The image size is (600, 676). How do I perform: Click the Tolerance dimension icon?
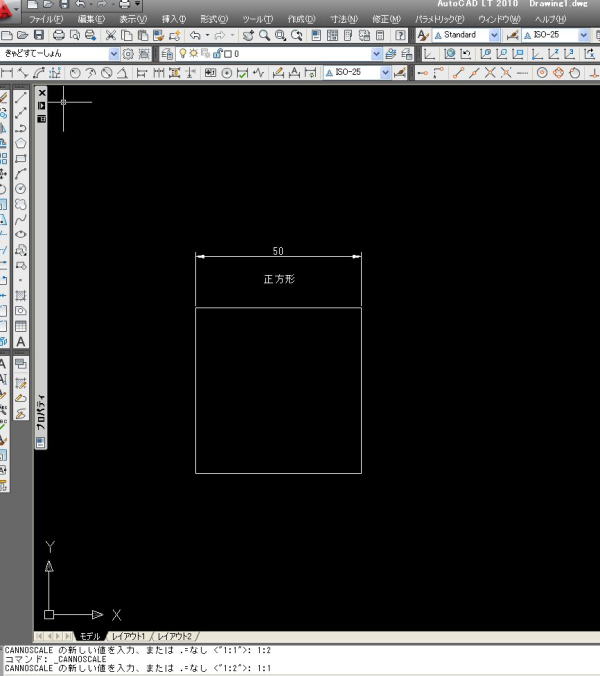click(210, 73)
